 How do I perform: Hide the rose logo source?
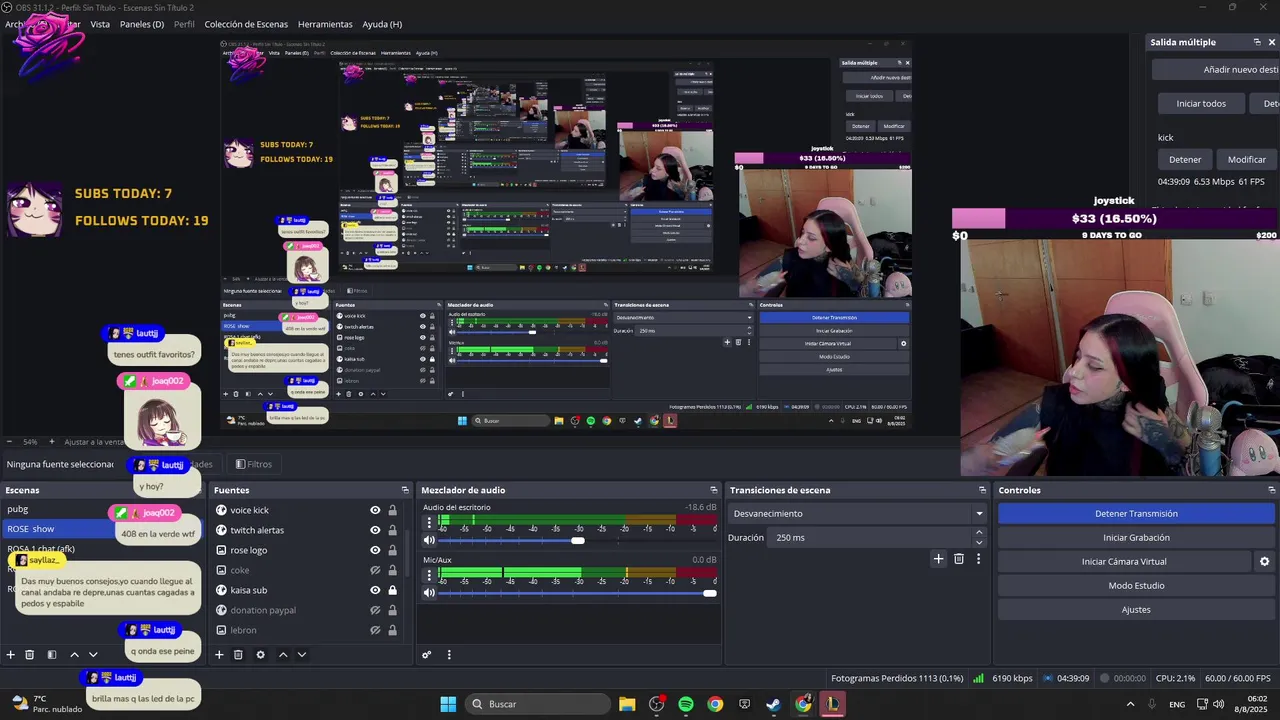pyautogui.click(x=375, y=550)
